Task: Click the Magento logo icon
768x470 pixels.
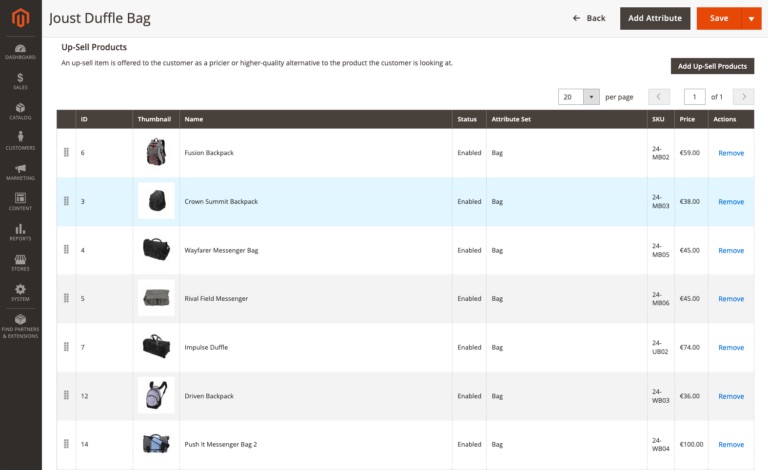Action: point(20,18)
